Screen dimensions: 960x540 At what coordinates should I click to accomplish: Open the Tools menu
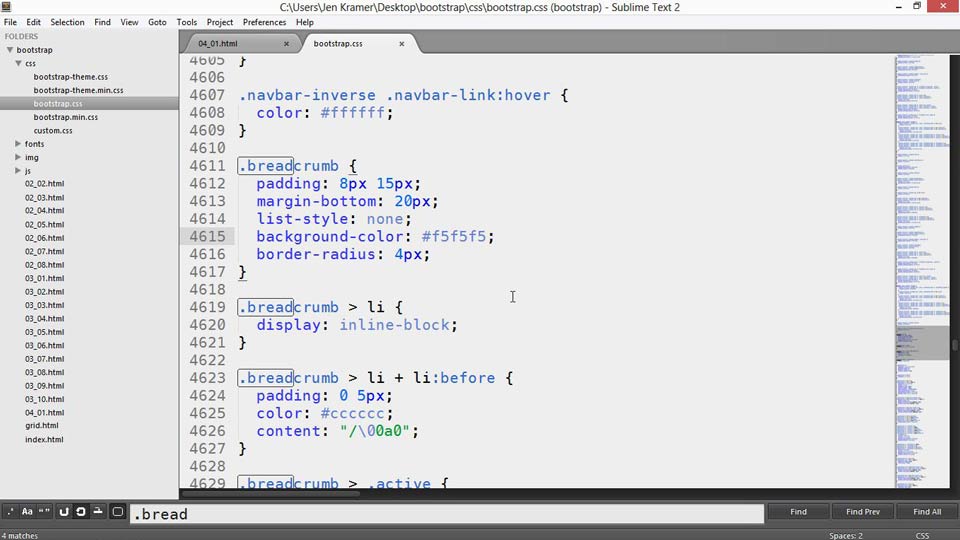point(187,22)
